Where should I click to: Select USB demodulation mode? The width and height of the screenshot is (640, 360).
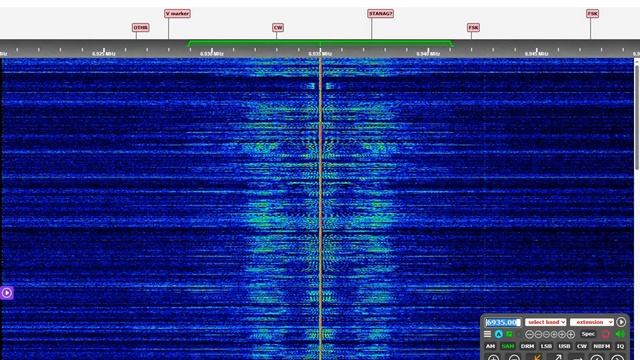[564, 346]
